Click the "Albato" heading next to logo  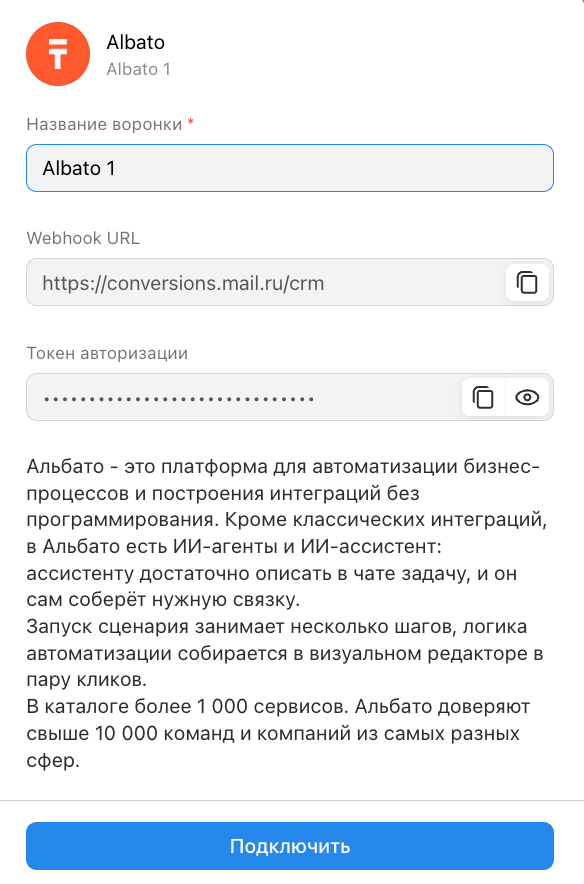(136, 42)
